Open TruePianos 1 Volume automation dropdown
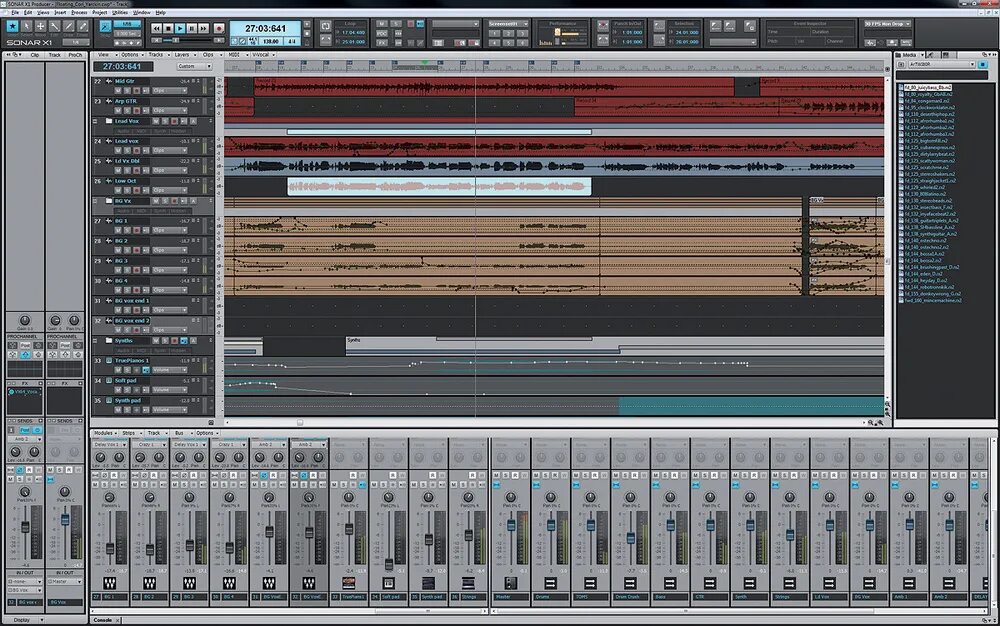 (x=169, y=370)
